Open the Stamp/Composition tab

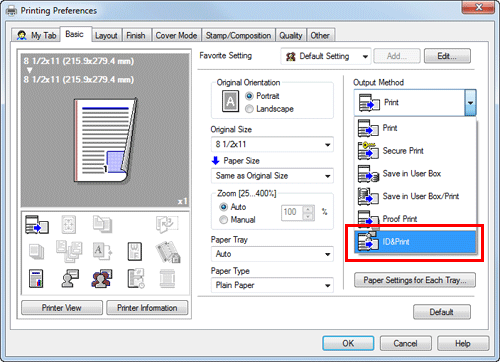pos(238,35)
